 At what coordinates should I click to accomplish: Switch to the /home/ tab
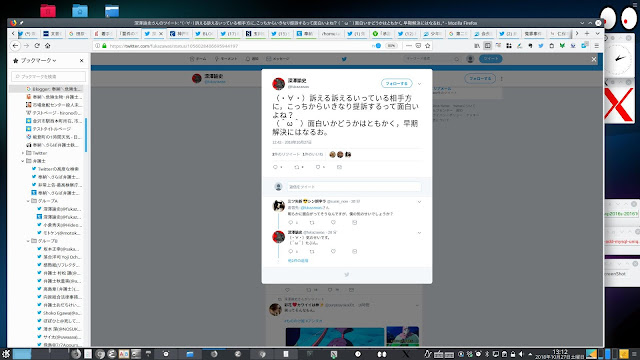(331, 33)
